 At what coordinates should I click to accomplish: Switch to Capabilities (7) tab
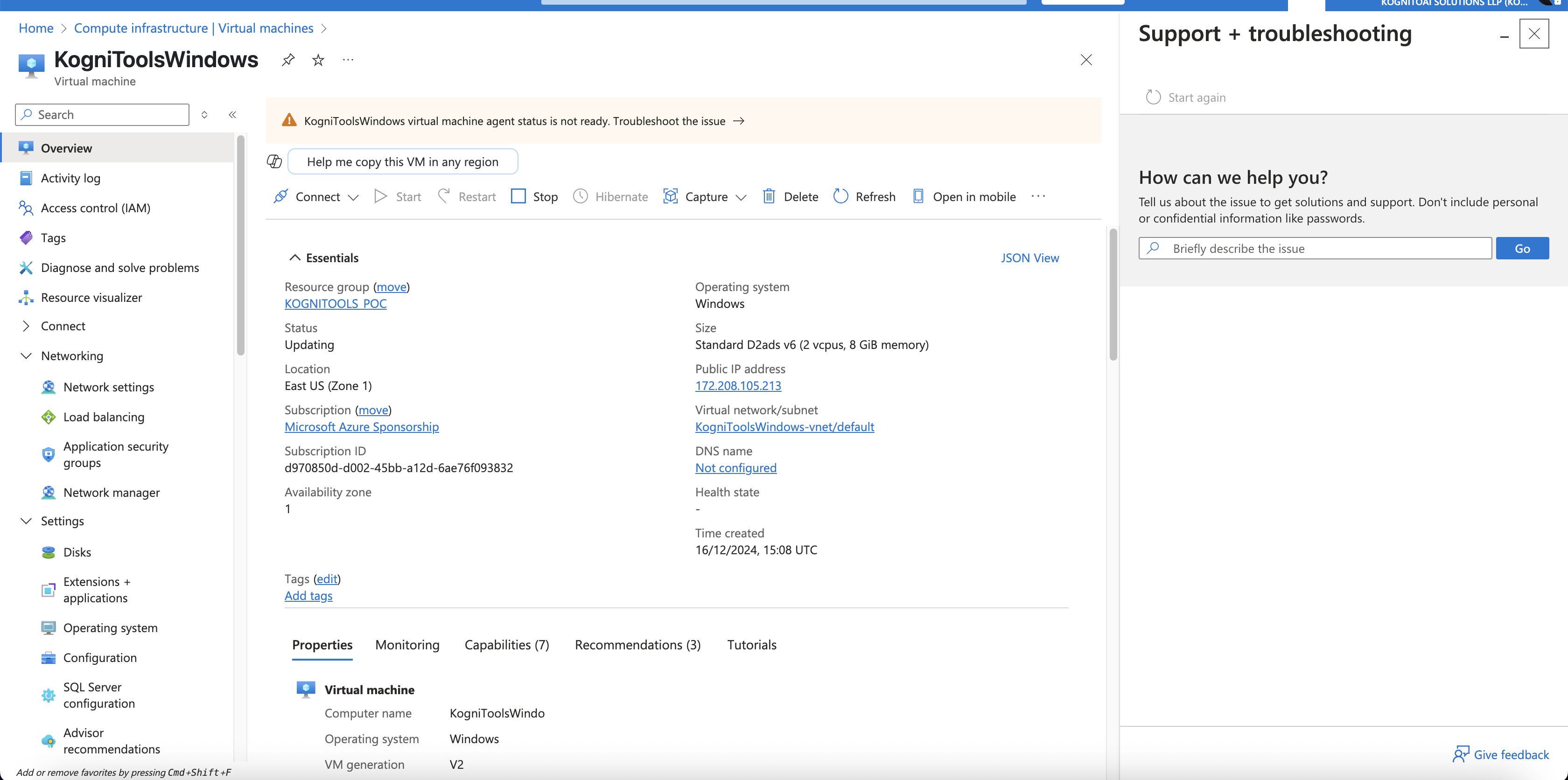click(x=506, y=644)
